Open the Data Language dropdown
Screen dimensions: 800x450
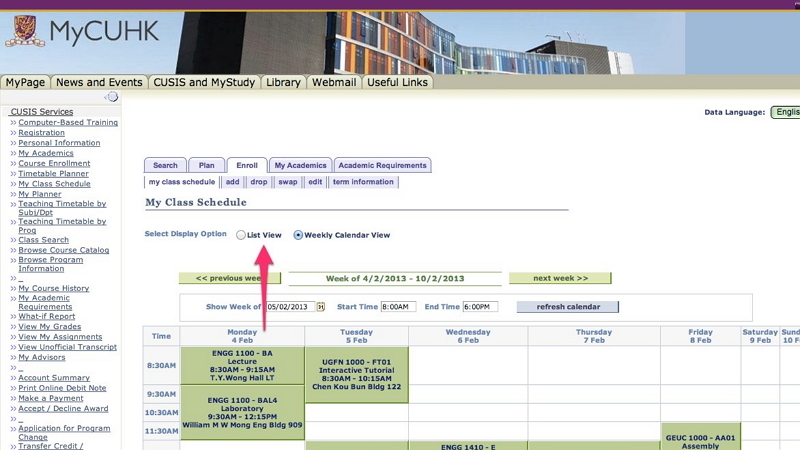click(x=786, y=112)
